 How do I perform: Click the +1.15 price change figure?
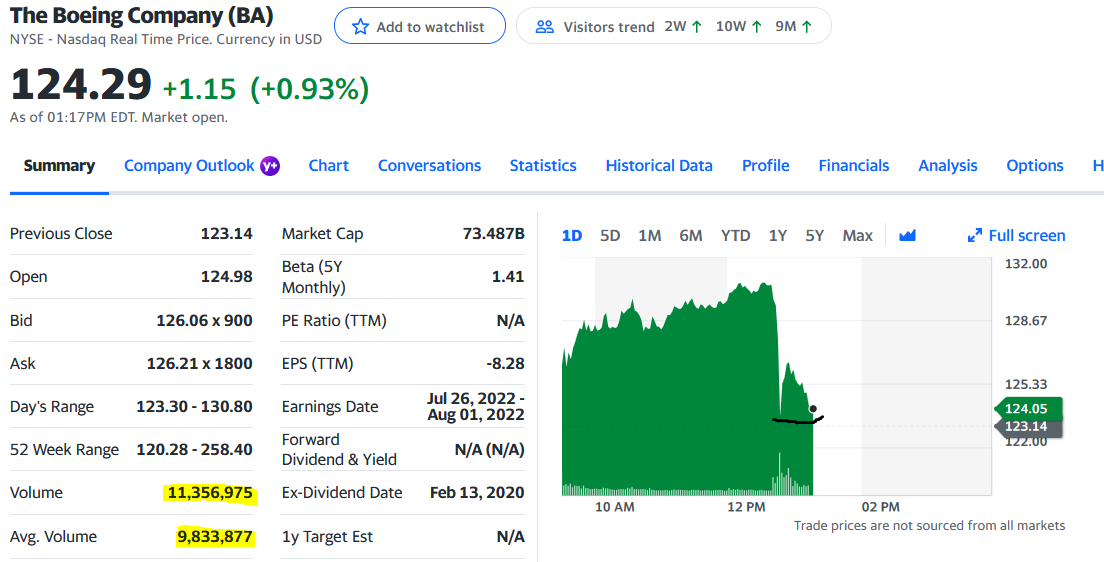point(199,89)
